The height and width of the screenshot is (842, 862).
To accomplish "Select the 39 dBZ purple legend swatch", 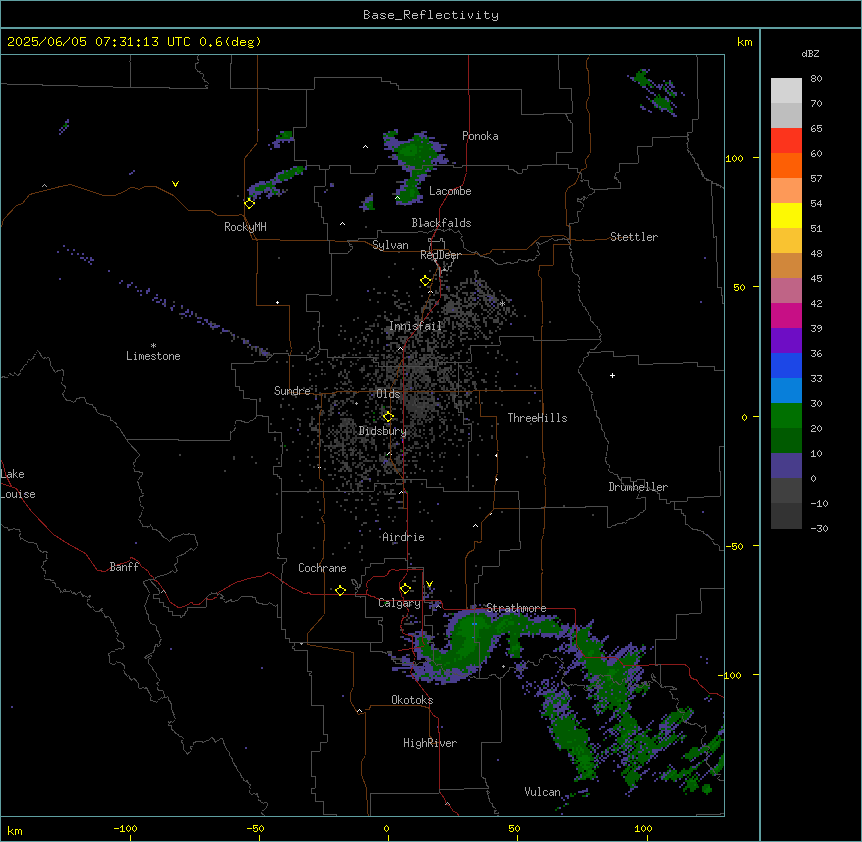I will [786, 341].
